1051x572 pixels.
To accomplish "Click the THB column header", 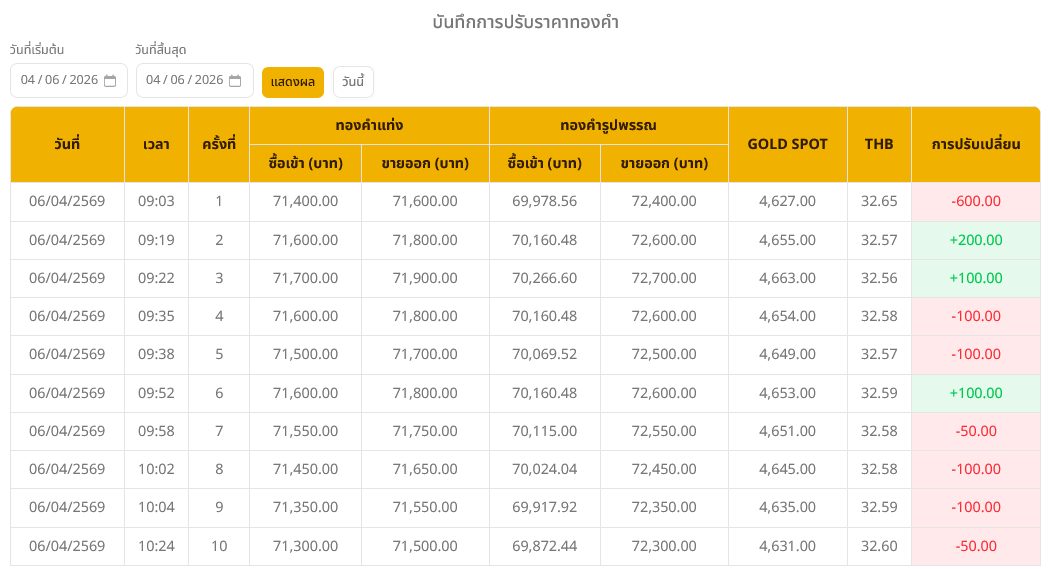I will tap(879, 144).
